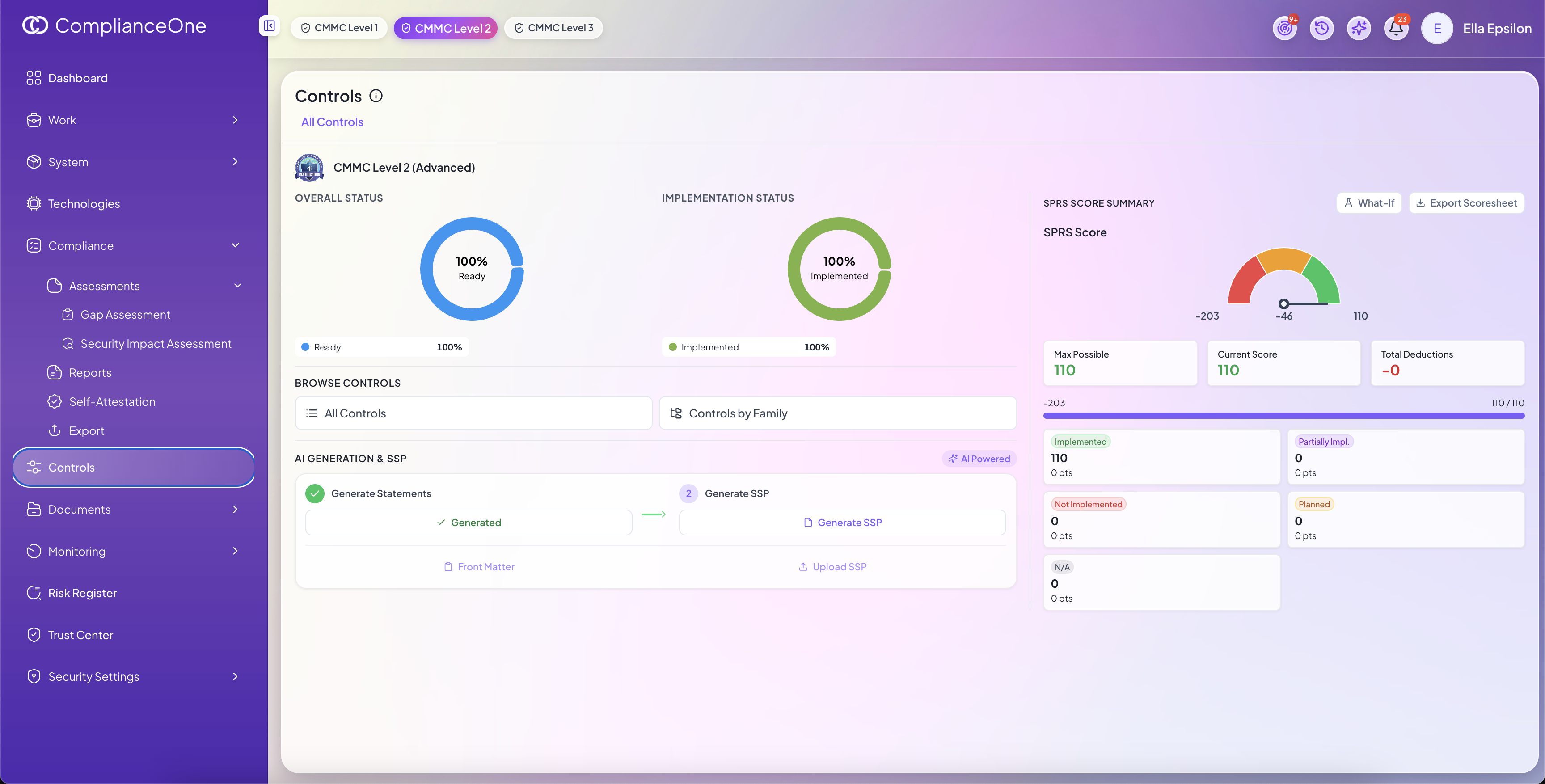Screen dimensions: 1545x784
Task: Open Front Matter link
Action: tap(479, 567)
